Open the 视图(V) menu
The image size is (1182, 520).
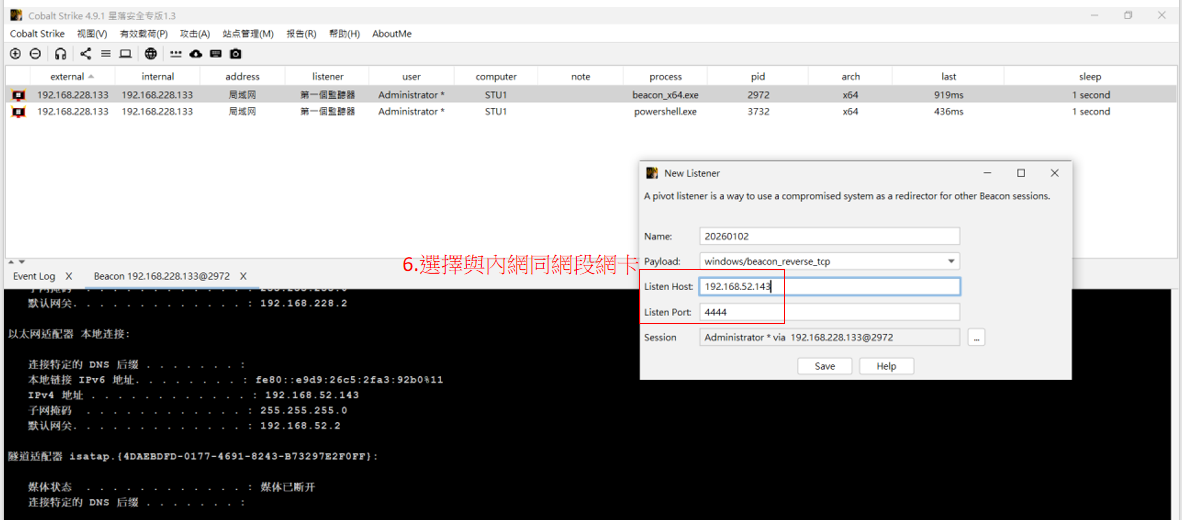(92, 34)
